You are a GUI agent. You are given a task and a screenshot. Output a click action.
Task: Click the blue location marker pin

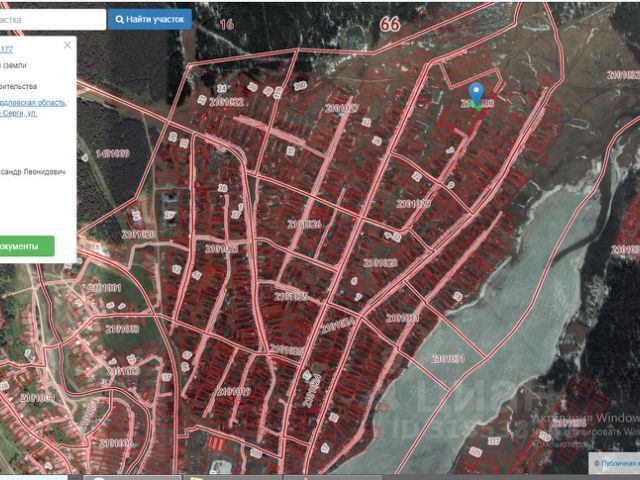pos(476,93)
